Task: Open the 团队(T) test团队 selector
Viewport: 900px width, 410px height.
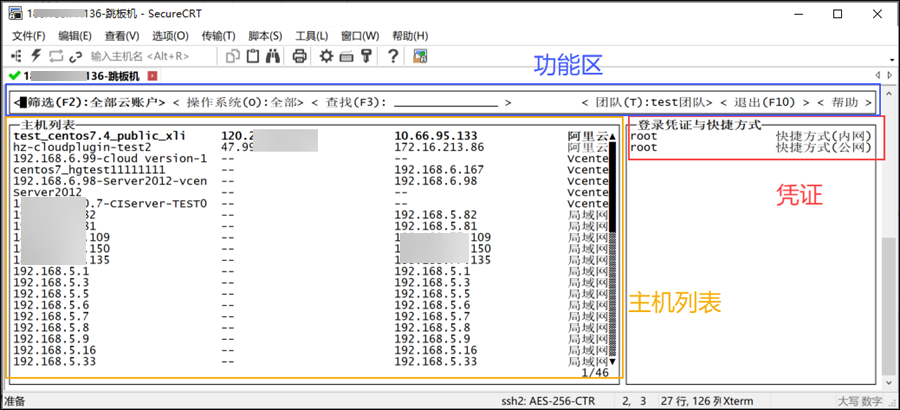Action: tap(652, 102)
